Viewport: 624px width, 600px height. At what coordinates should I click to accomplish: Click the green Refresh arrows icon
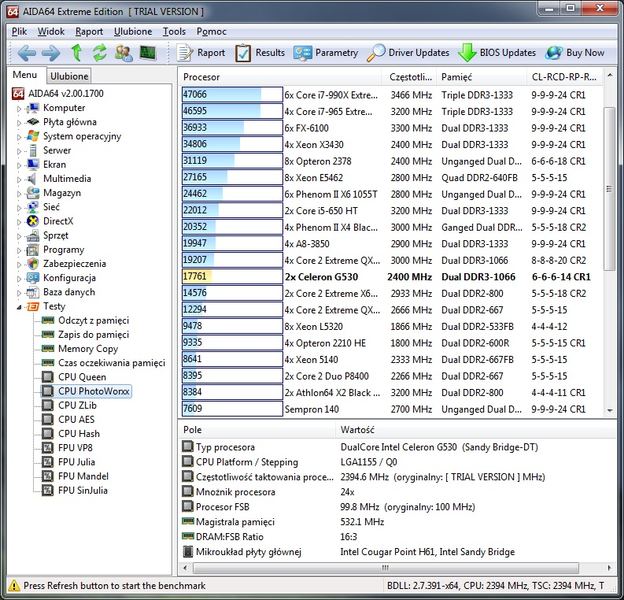point(99,53)
